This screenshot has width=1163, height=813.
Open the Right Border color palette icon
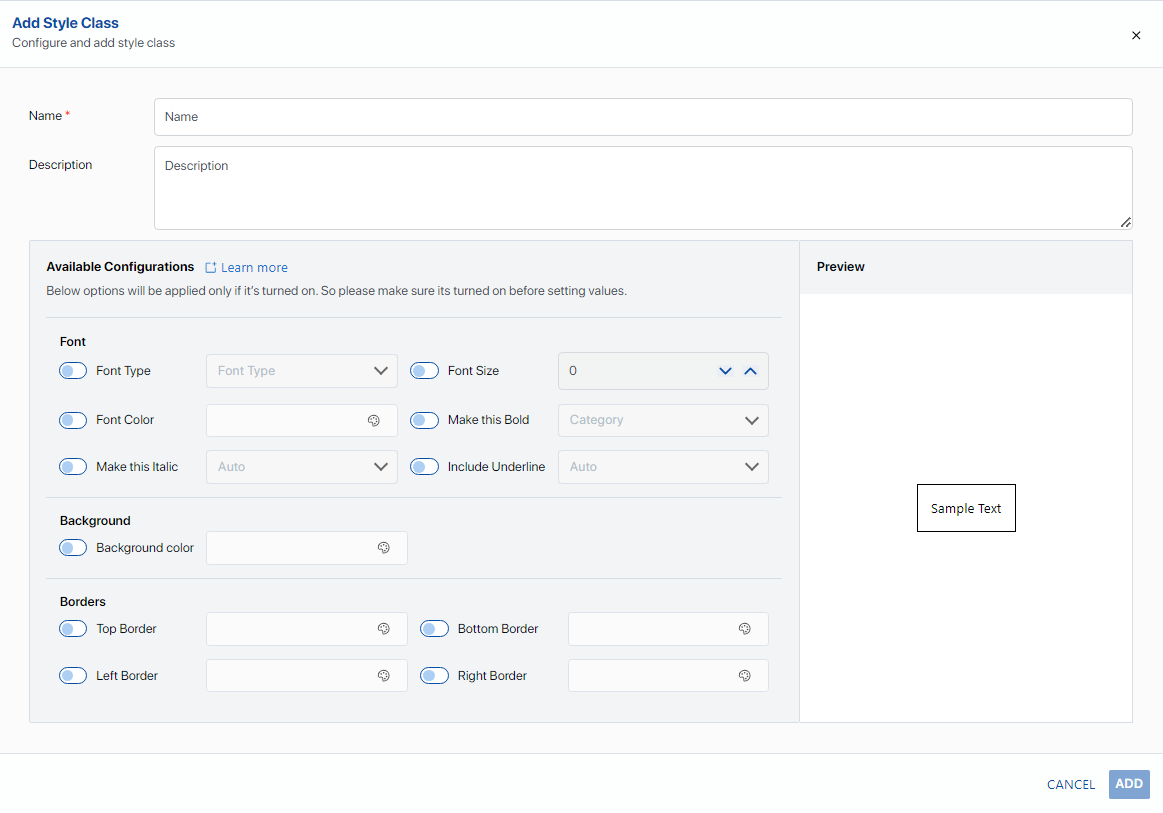[745, 676]
